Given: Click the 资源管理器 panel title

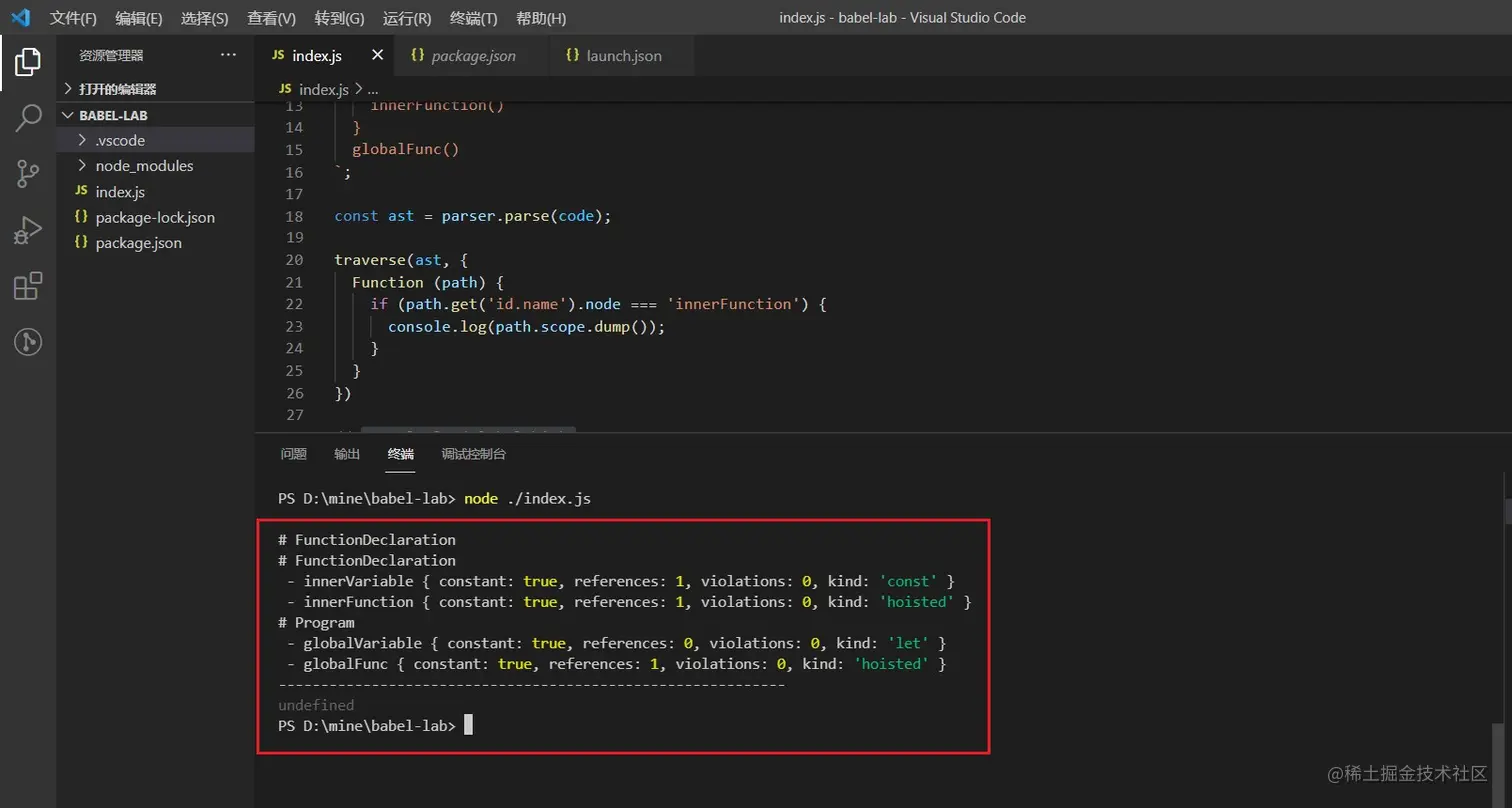Looking at the screenshot, I should click(111, 56).
